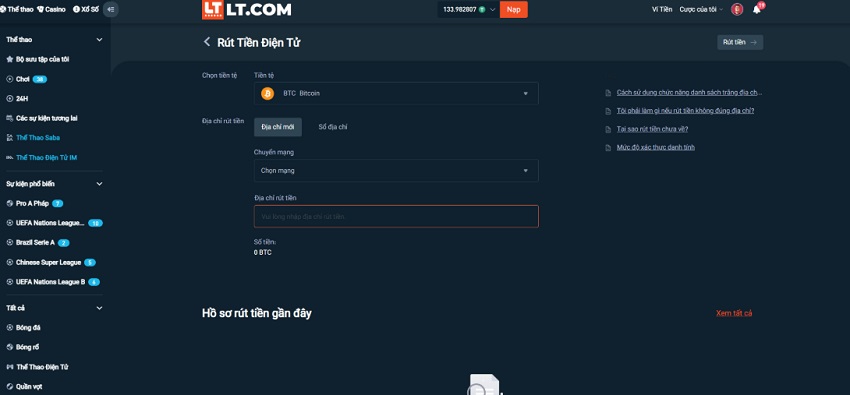
Task: Open Tại sao rút tiền chưa về link
Action: [653, 129]
